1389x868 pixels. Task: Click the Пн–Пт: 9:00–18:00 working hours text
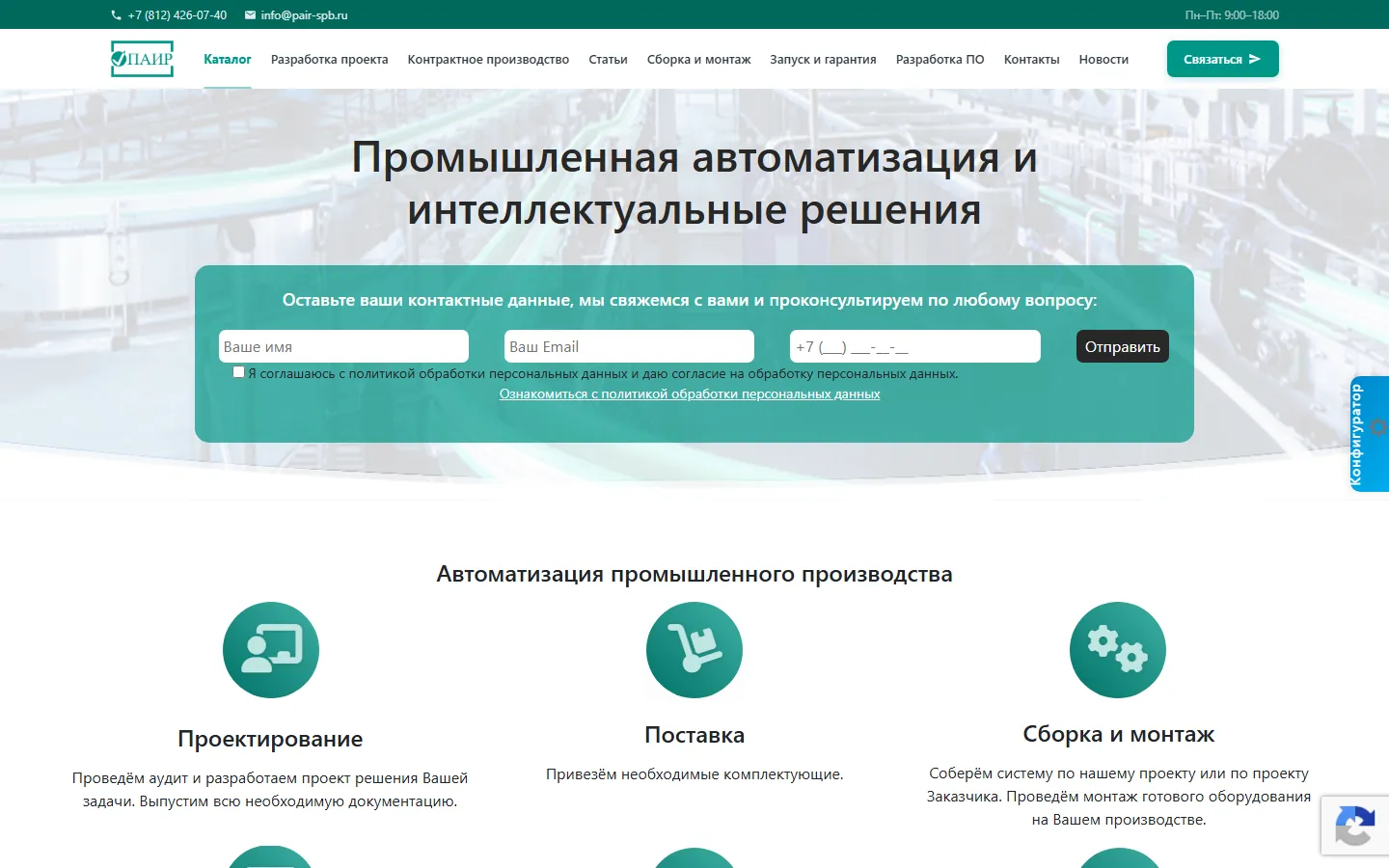point(1232,15)
